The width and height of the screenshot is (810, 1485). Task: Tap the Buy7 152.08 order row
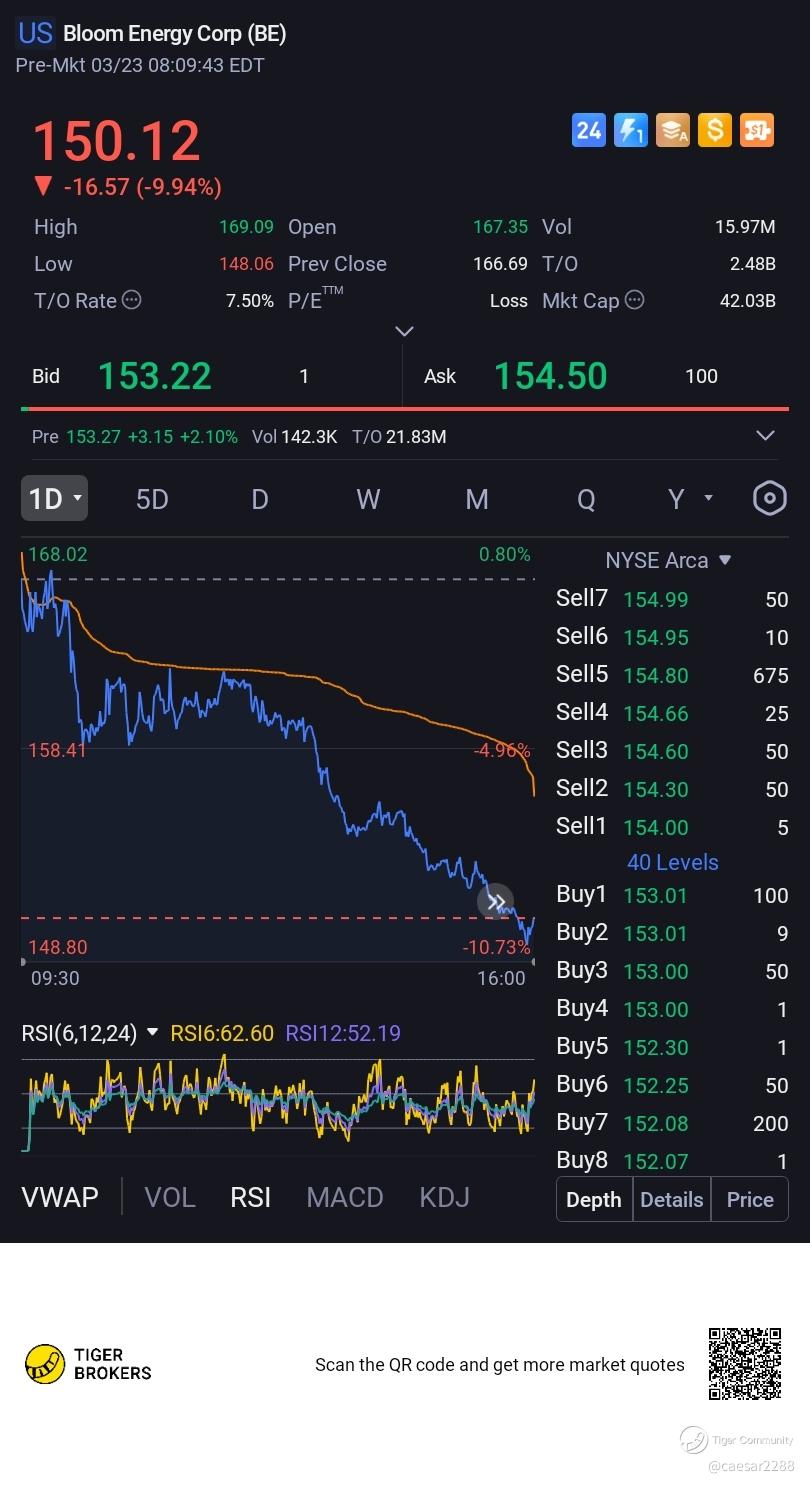coord(672,1123)
